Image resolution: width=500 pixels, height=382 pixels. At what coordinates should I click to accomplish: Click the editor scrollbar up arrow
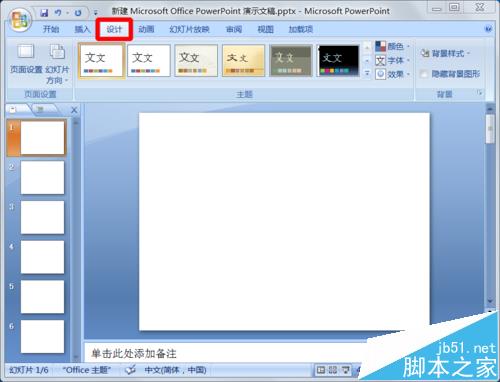click(x=490, y=109)
